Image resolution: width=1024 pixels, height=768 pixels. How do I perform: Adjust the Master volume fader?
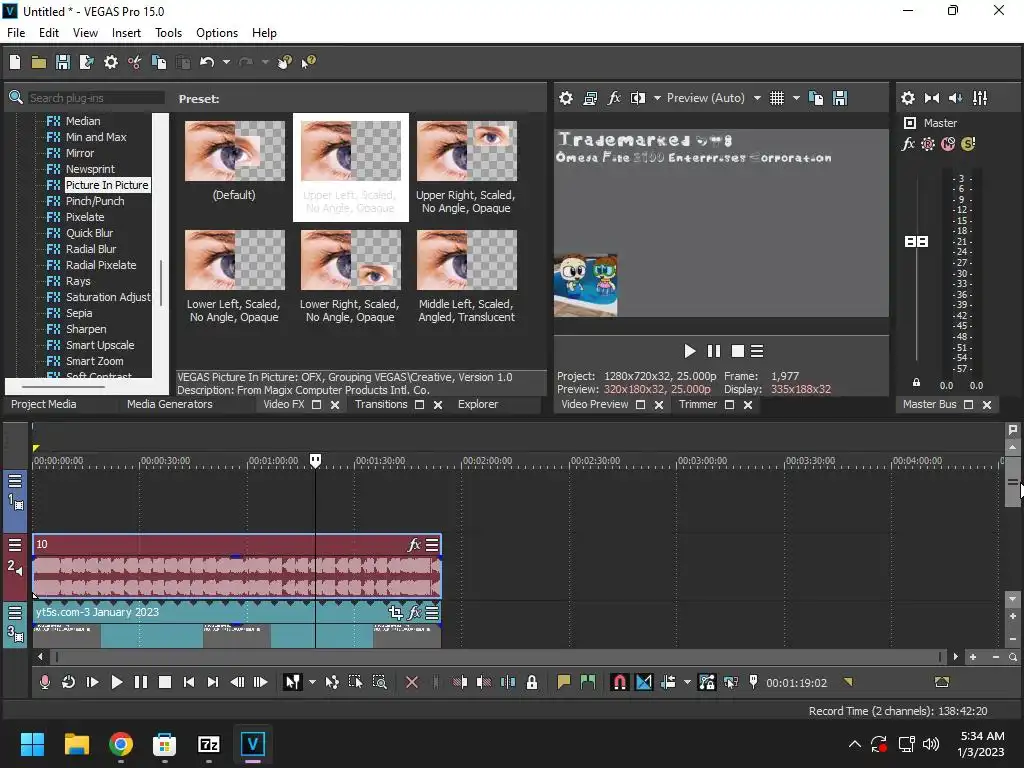click(916, 242)
